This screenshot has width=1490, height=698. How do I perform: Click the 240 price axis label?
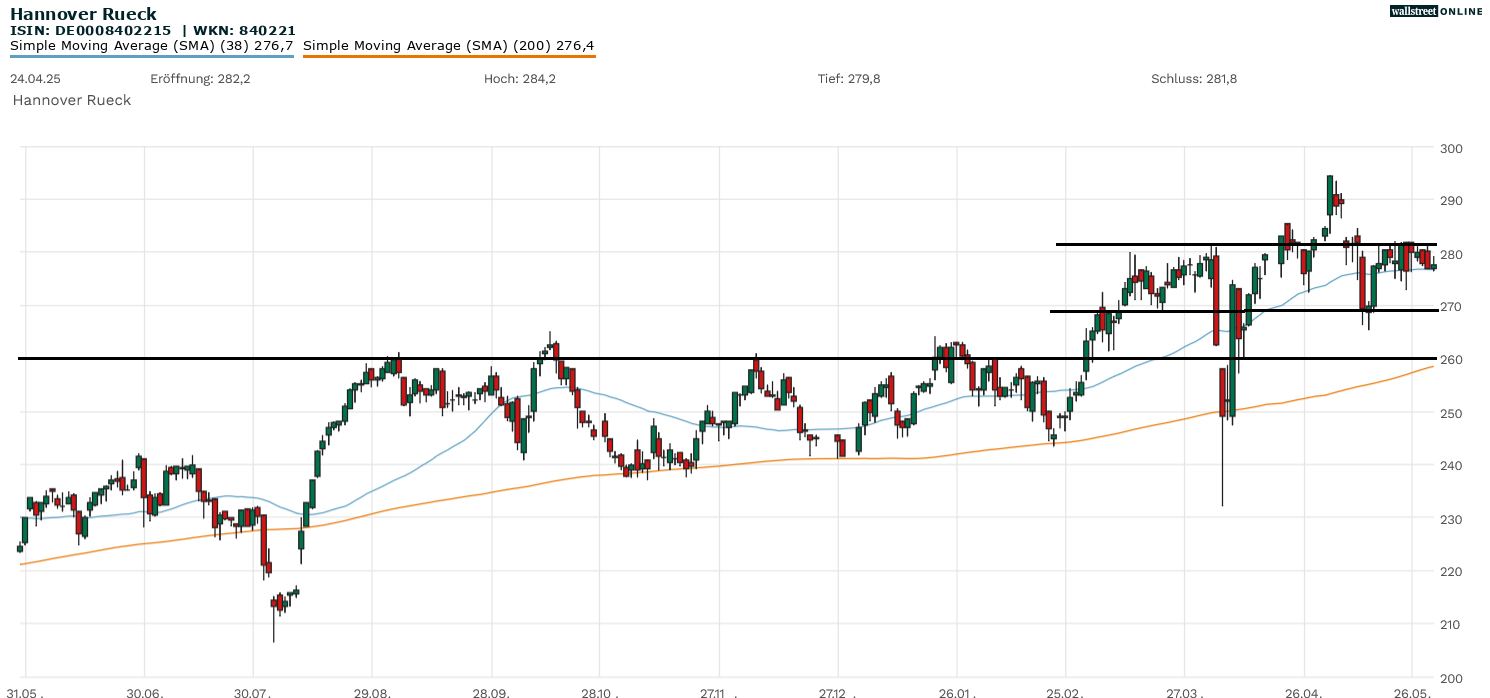(x=1451, y=466)
